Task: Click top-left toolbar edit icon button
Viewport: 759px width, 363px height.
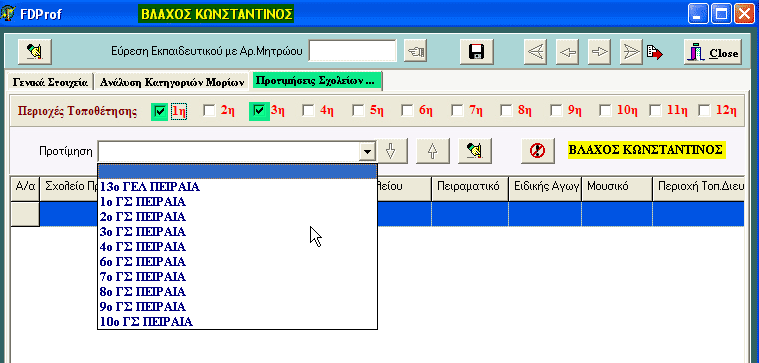Action: [34, 51]
